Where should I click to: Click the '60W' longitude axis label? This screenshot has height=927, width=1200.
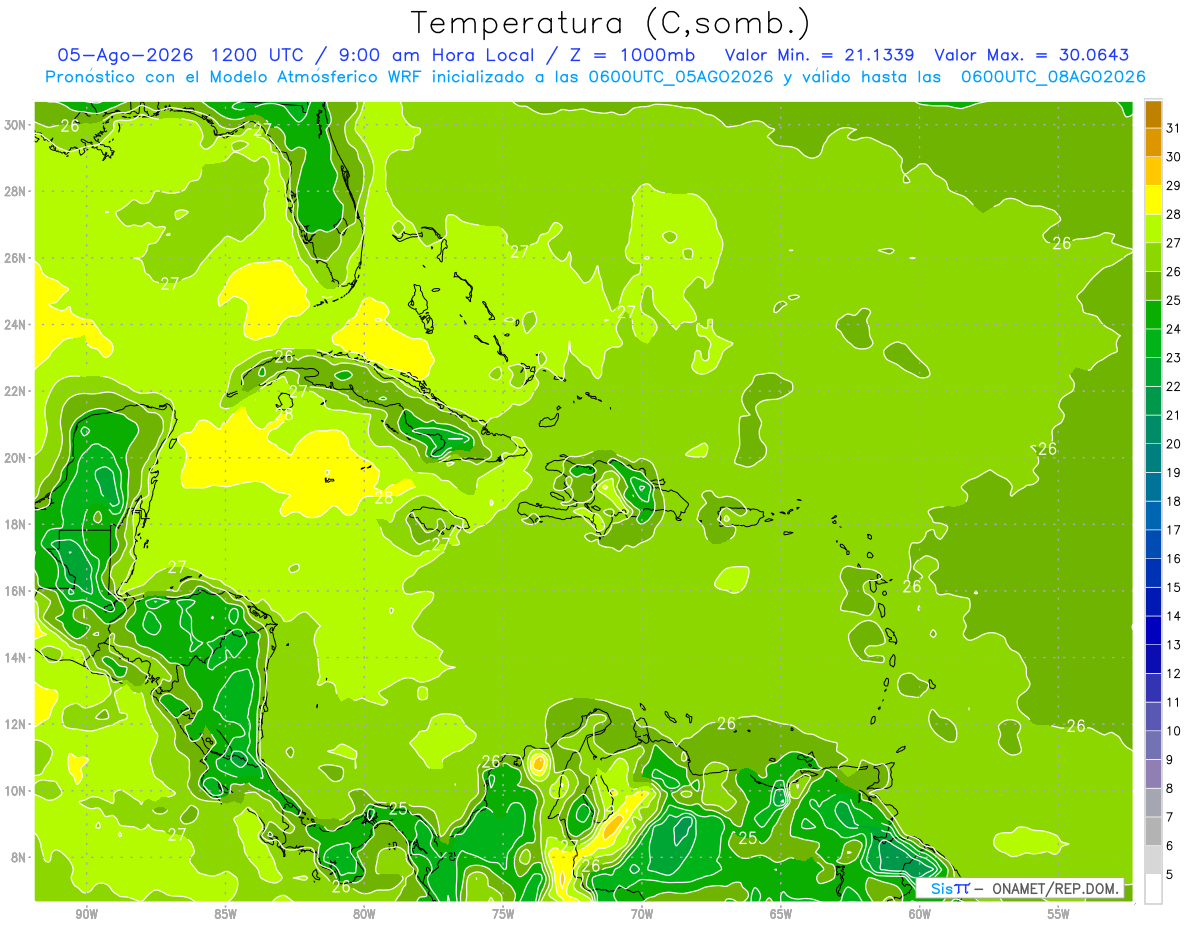[920, 914]
